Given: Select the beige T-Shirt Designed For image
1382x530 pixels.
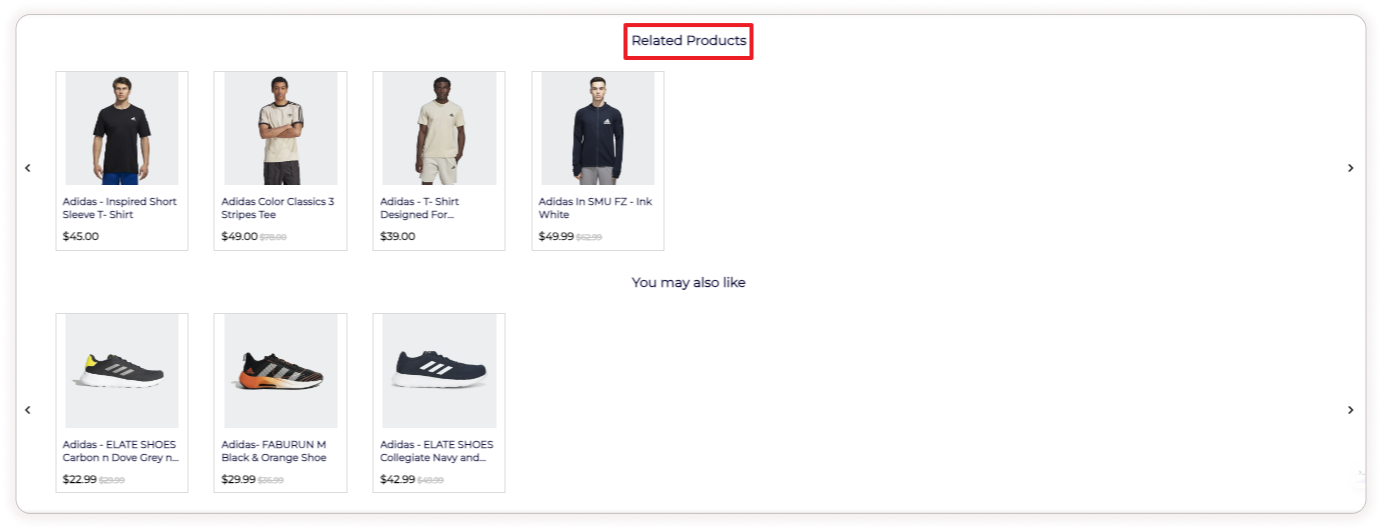Looking at the screenshot, I should pyautogui.click(x=439, y=128).
